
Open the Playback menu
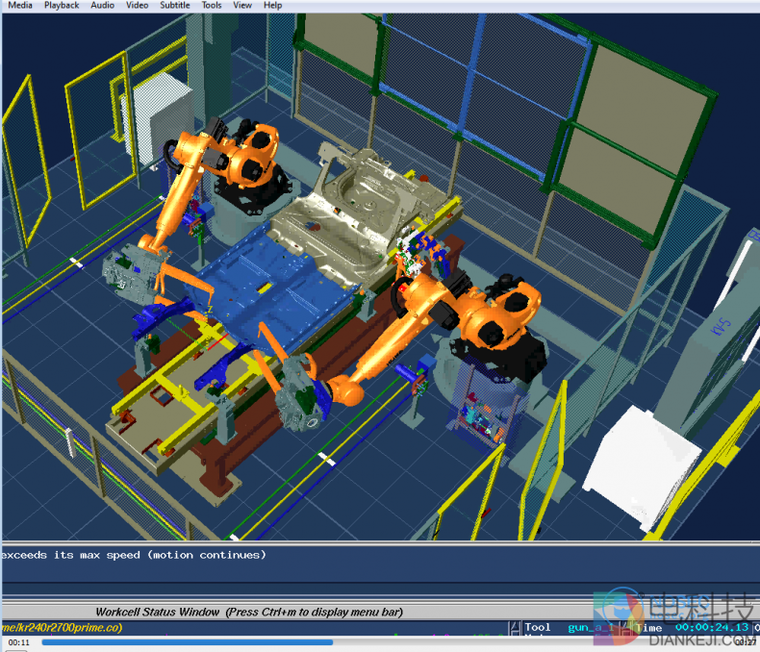pyautogui.click(x=61, y=5)
